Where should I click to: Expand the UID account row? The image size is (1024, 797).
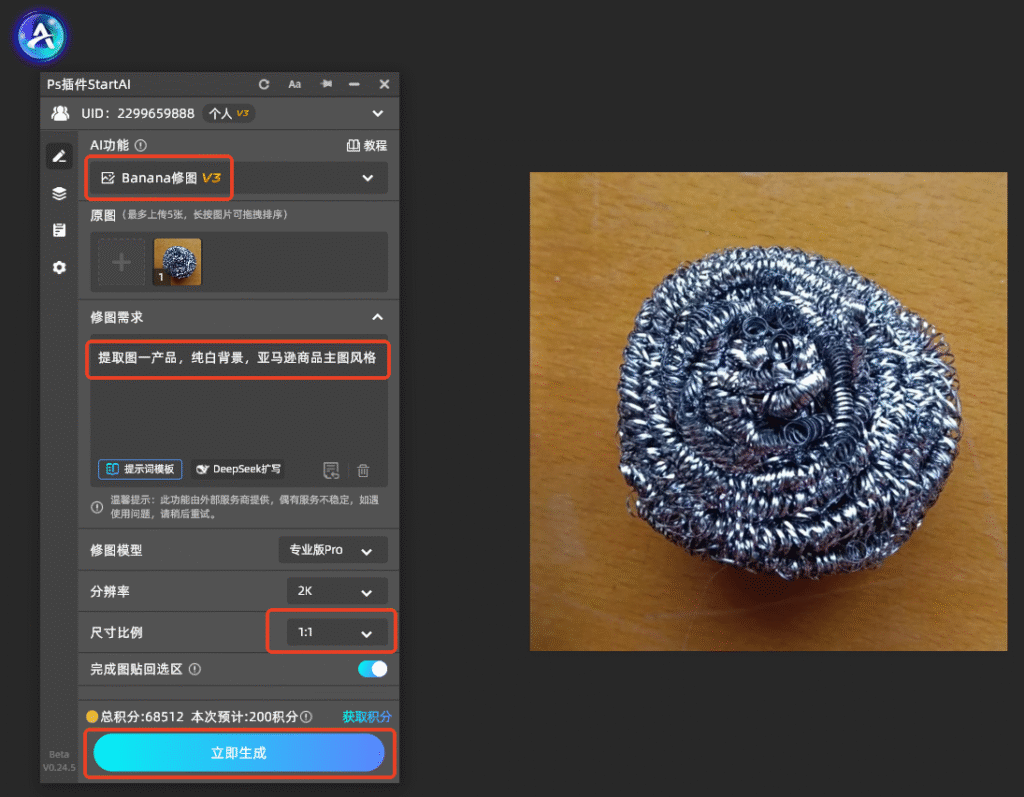tap(377, 114)
